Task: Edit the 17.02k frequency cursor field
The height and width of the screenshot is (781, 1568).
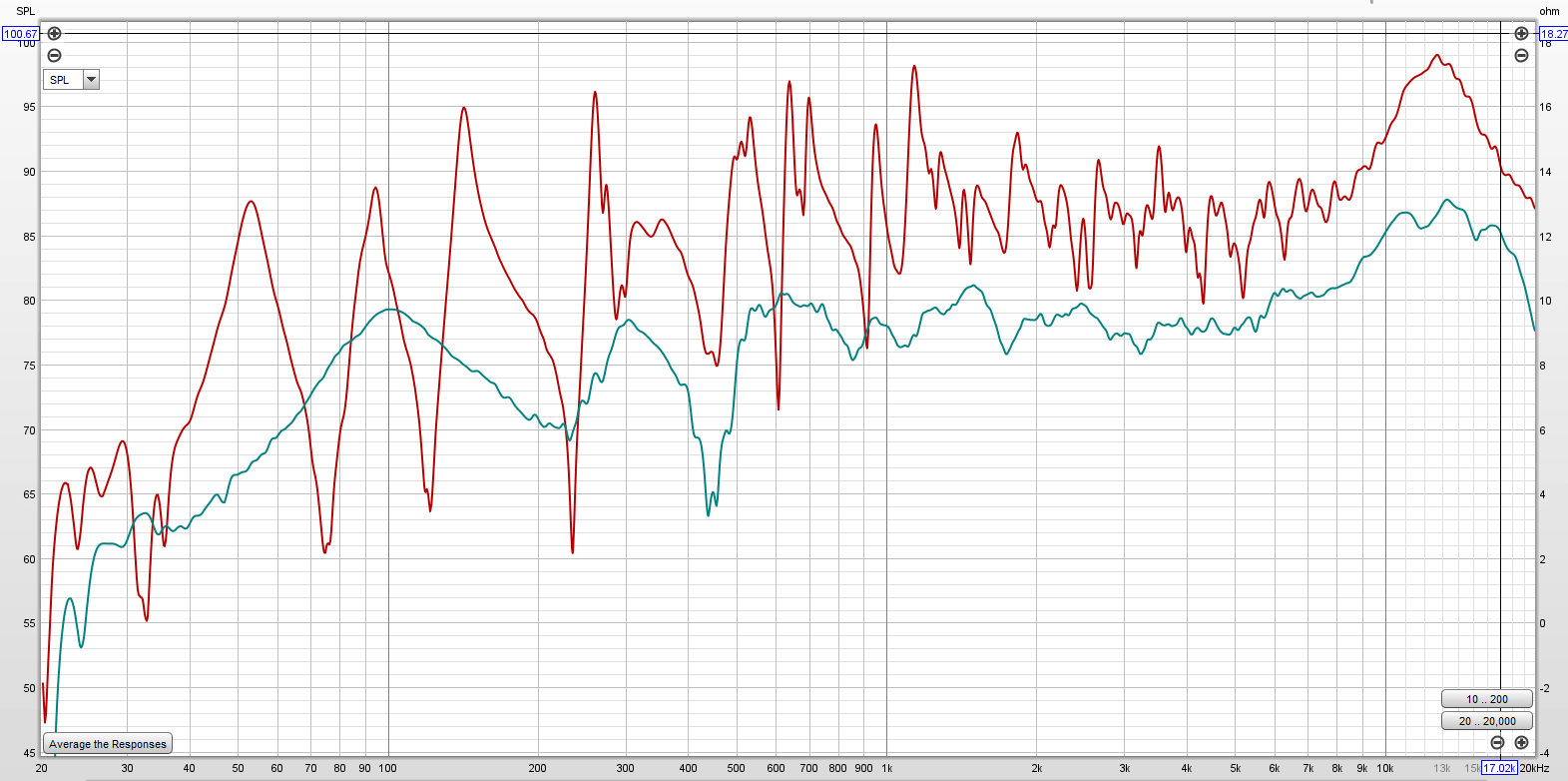Action: [x=1499, y=768]
